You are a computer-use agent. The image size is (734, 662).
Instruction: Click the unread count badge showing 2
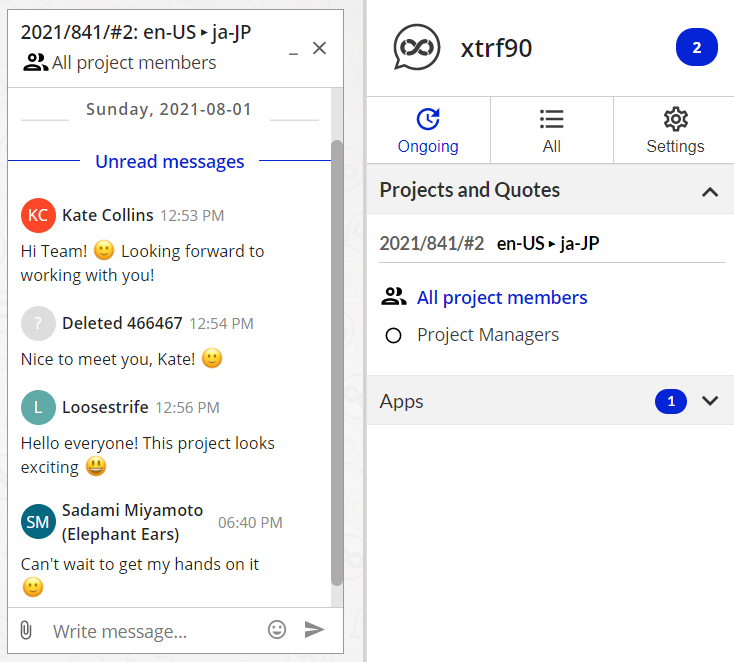(697, 47)
